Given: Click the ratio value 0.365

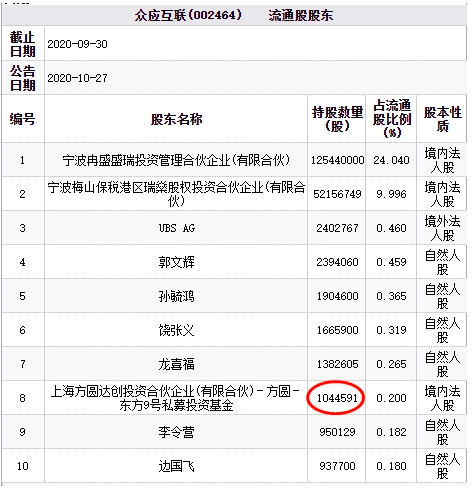Looking at the screenshot, I should 391,296.
